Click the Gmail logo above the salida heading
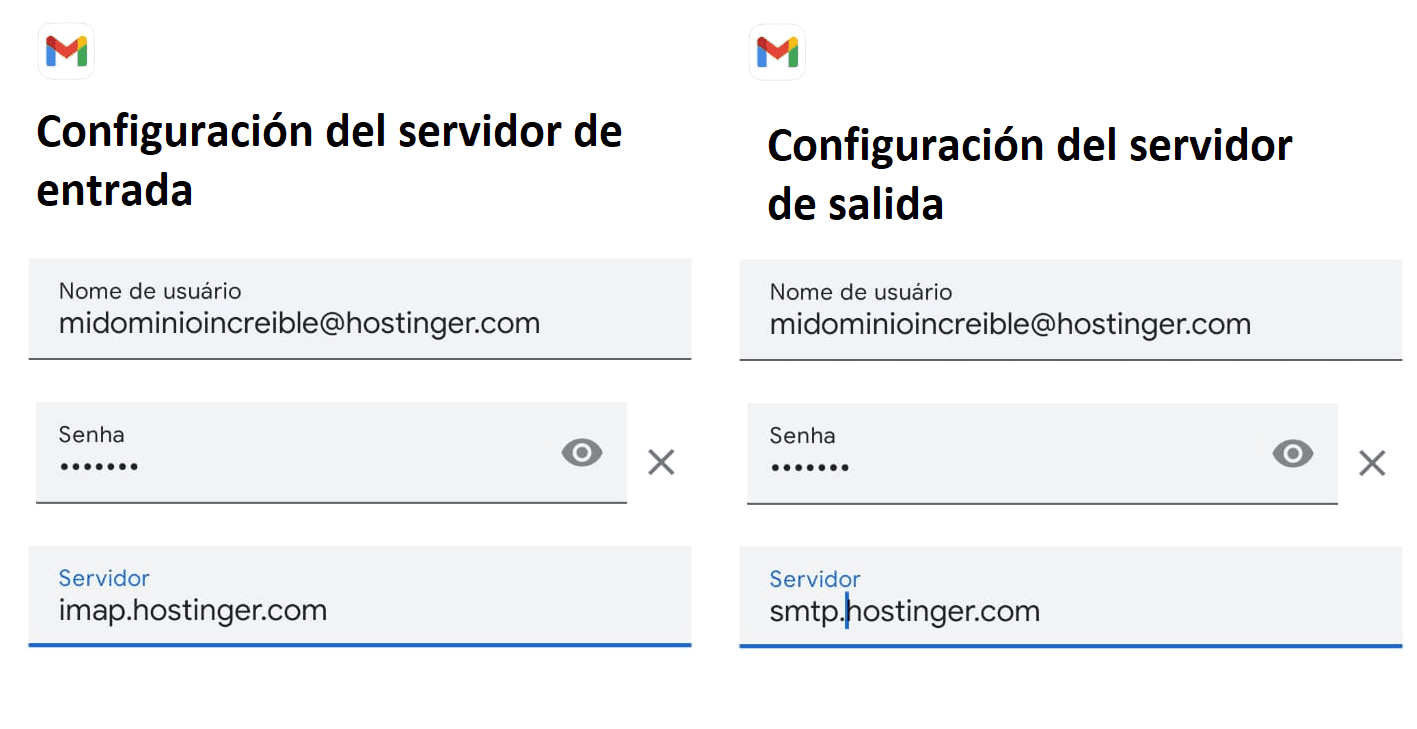The height and width of the screenshot is (729, 1417). coord(777,51)
